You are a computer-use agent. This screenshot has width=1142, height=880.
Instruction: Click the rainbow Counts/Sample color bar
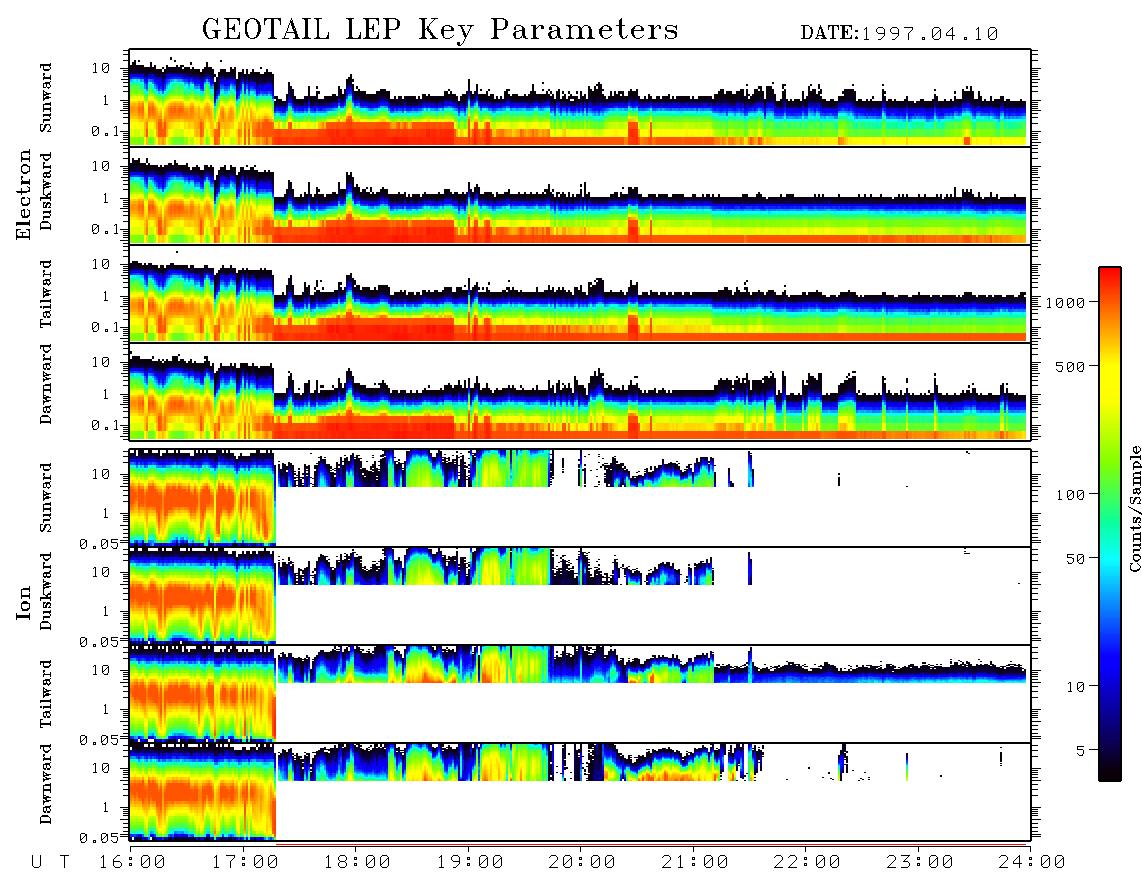[x=1110, y=524]
